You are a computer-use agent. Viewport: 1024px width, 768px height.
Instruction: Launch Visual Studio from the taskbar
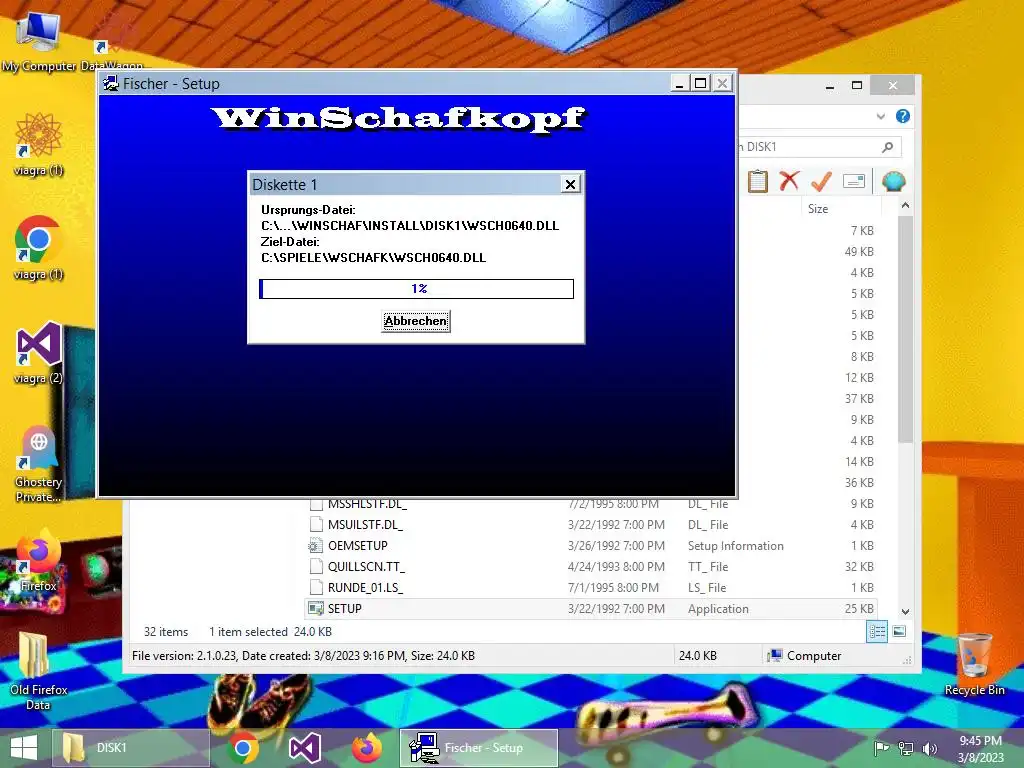coord(304,748)
